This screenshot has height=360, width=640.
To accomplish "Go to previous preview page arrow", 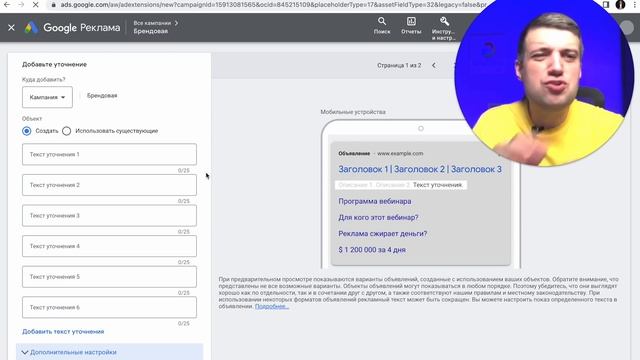I will click(434, 65).
